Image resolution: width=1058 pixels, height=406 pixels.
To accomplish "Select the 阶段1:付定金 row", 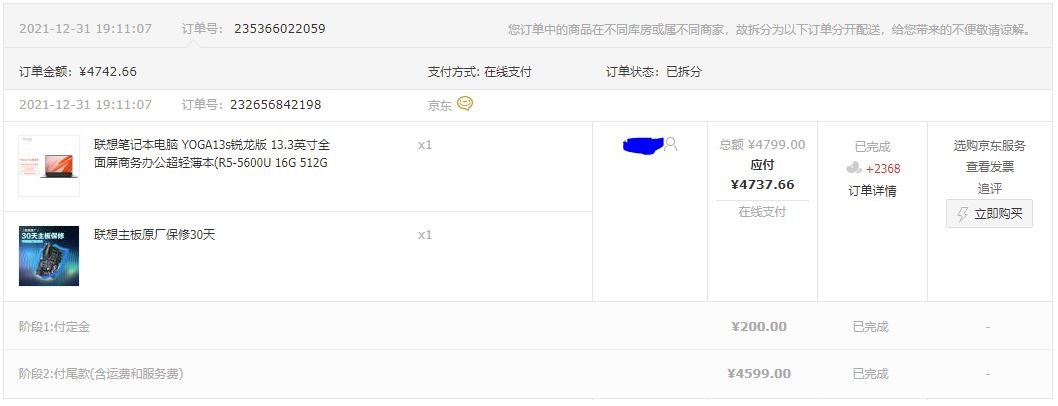I will pos(529,326).
